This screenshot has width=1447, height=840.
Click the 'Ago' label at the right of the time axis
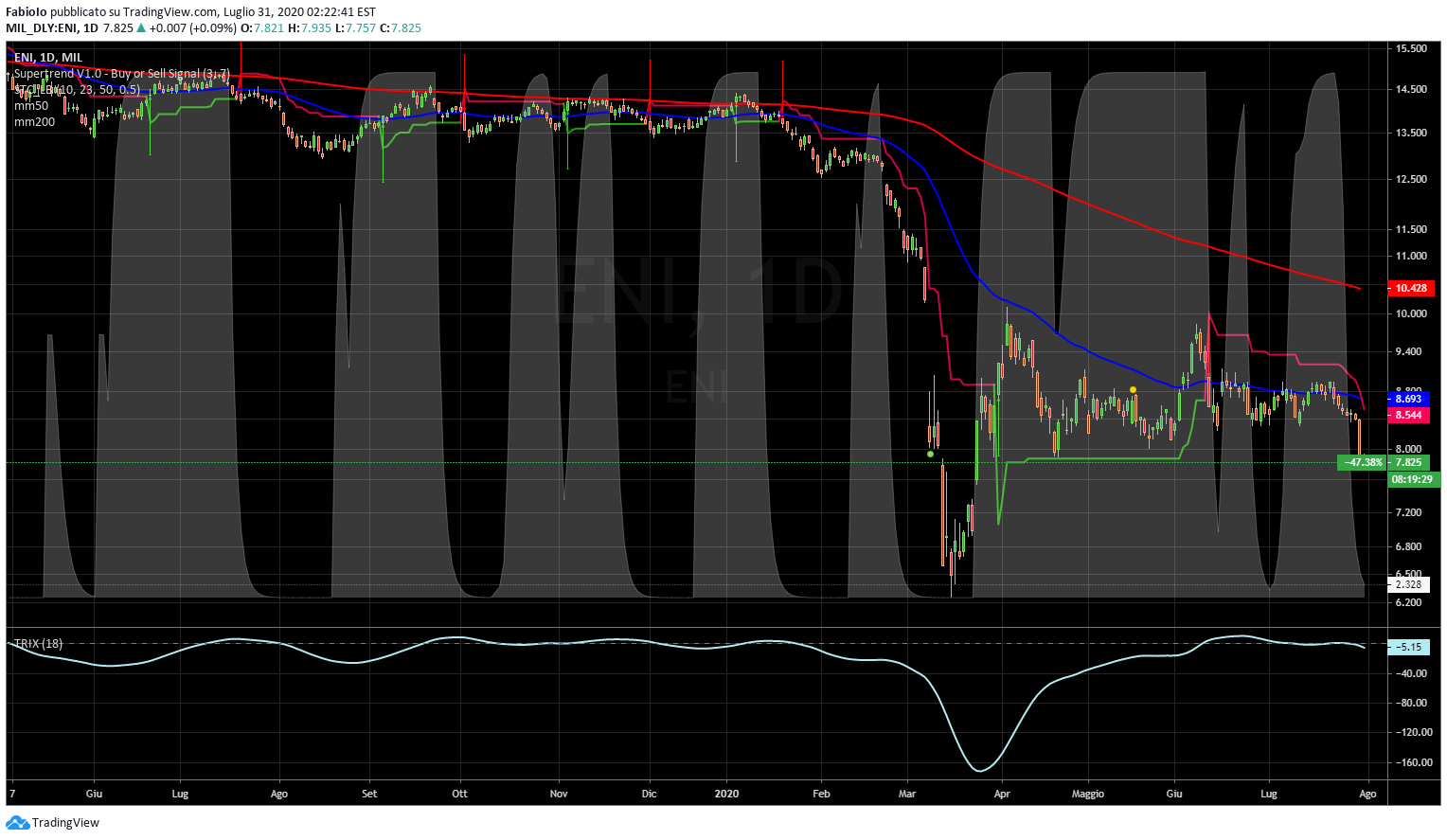tap(1367, 794)
